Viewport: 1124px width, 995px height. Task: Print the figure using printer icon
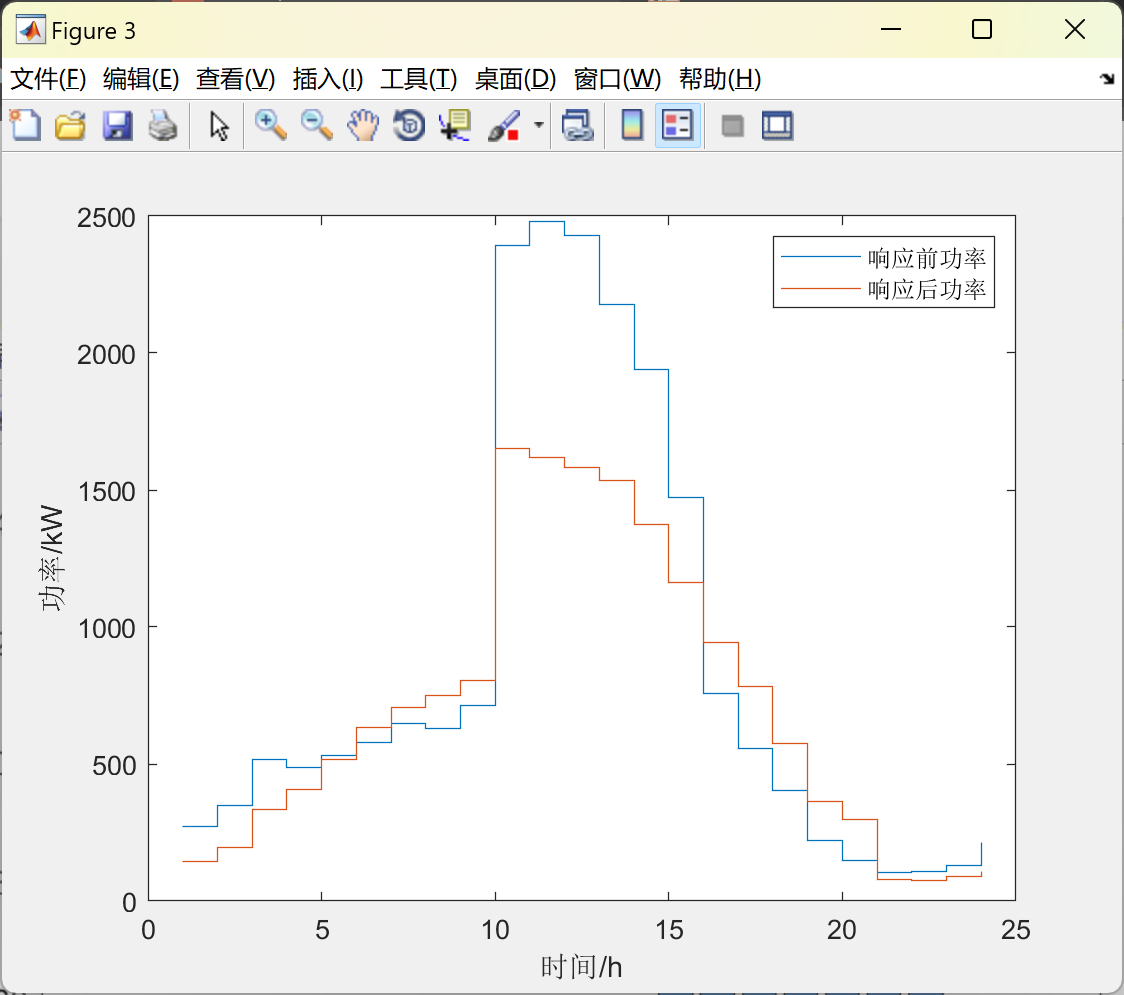[x=163, y=125]
